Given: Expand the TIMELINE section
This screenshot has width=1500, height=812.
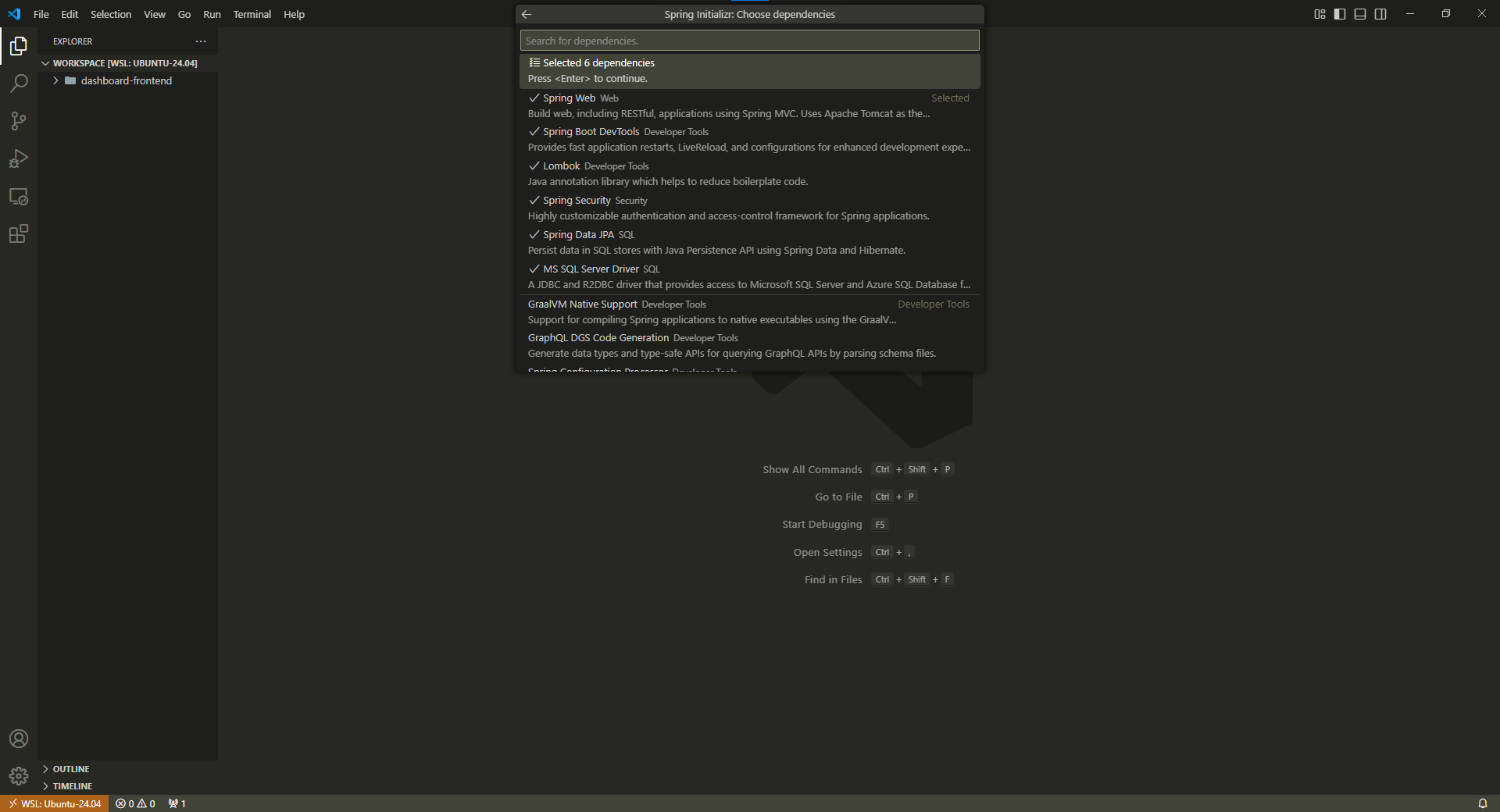Looking at the screenshot, I should [x=128, y=786].
